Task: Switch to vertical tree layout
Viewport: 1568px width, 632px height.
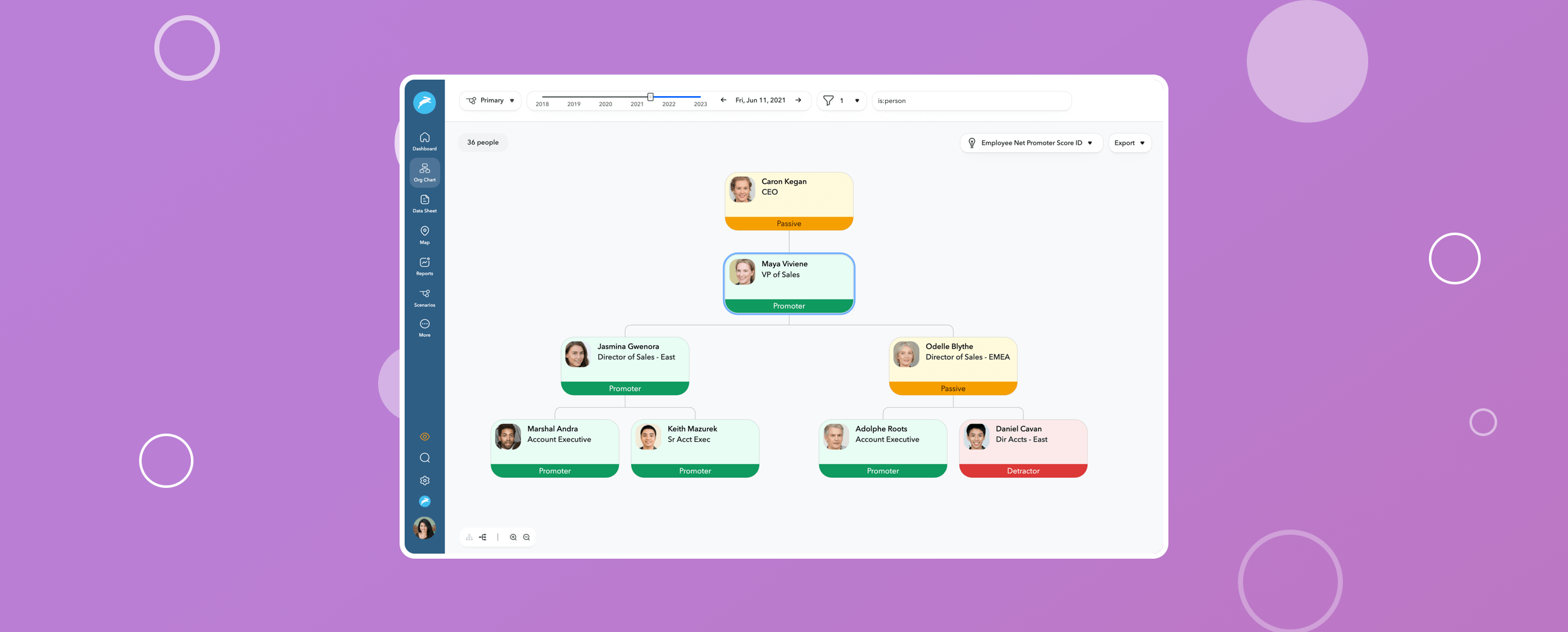Action: (x=469, y=537)
